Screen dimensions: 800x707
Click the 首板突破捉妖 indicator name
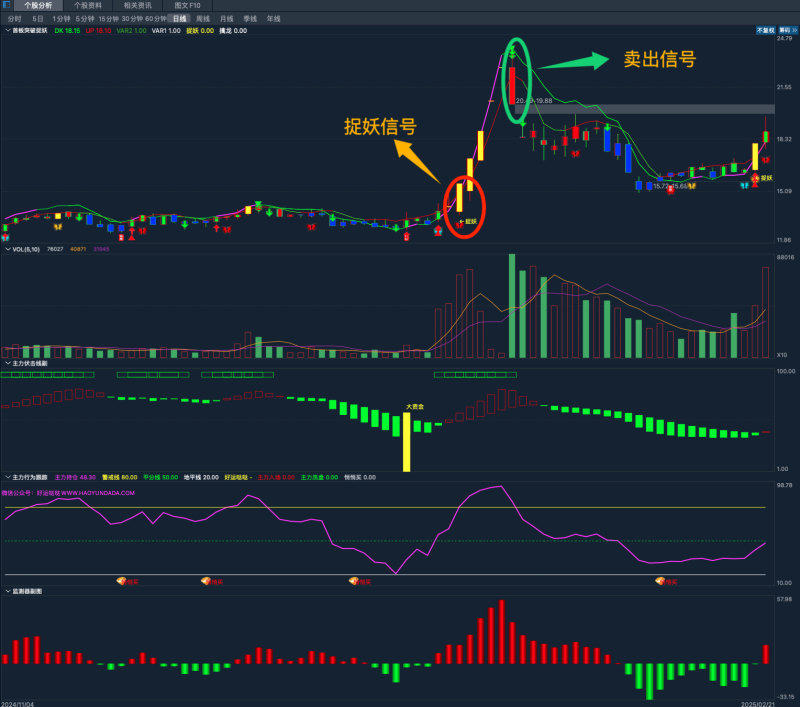[x=30, y=31]
